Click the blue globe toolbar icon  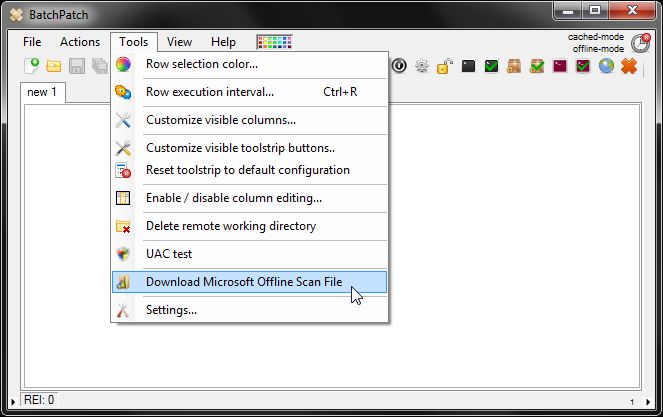[x=606, y=66]
